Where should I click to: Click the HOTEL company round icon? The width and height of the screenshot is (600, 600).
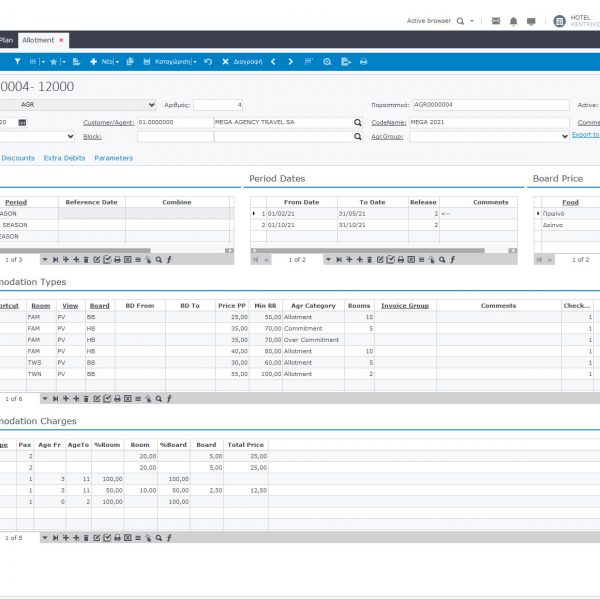tap(559, 21)
